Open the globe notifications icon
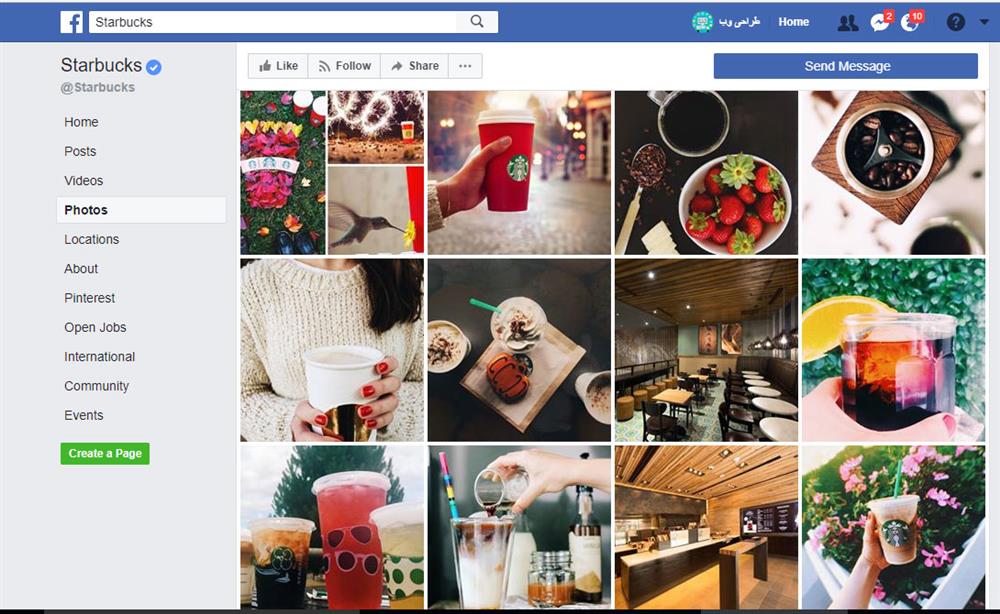The image size is (1000, 614). click(910, 23)
